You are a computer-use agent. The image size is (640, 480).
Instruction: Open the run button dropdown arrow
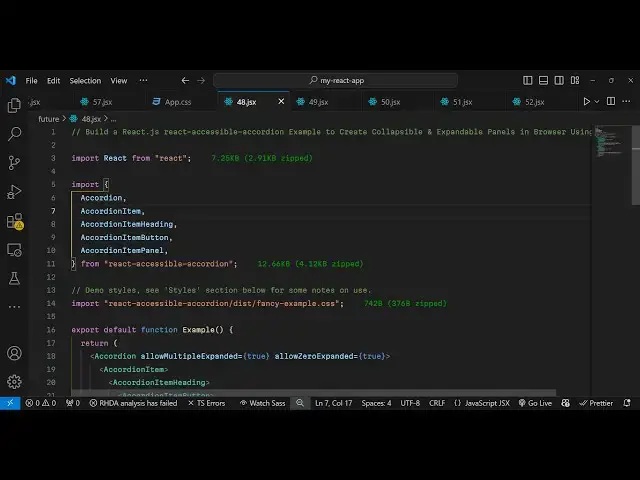597,101
